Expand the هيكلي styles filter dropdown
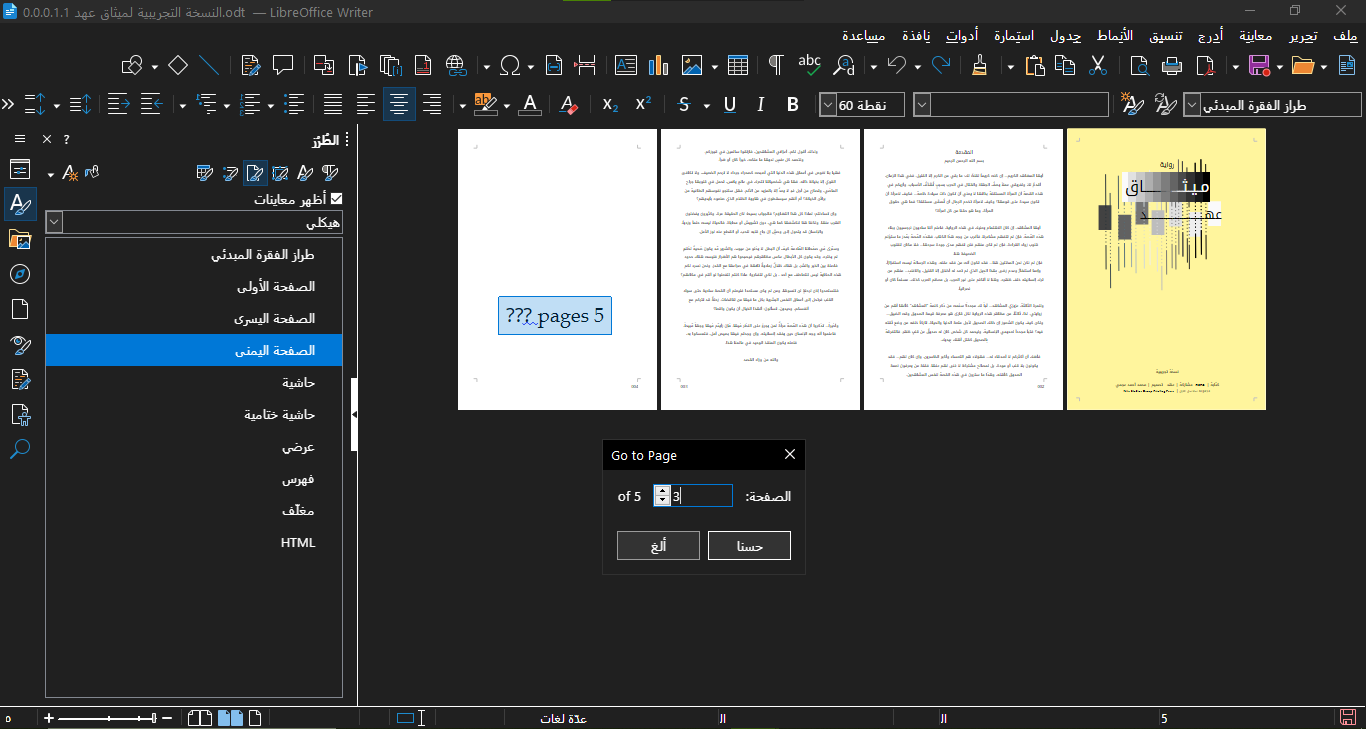The image size is (1366, 729). tap(54, 222)
